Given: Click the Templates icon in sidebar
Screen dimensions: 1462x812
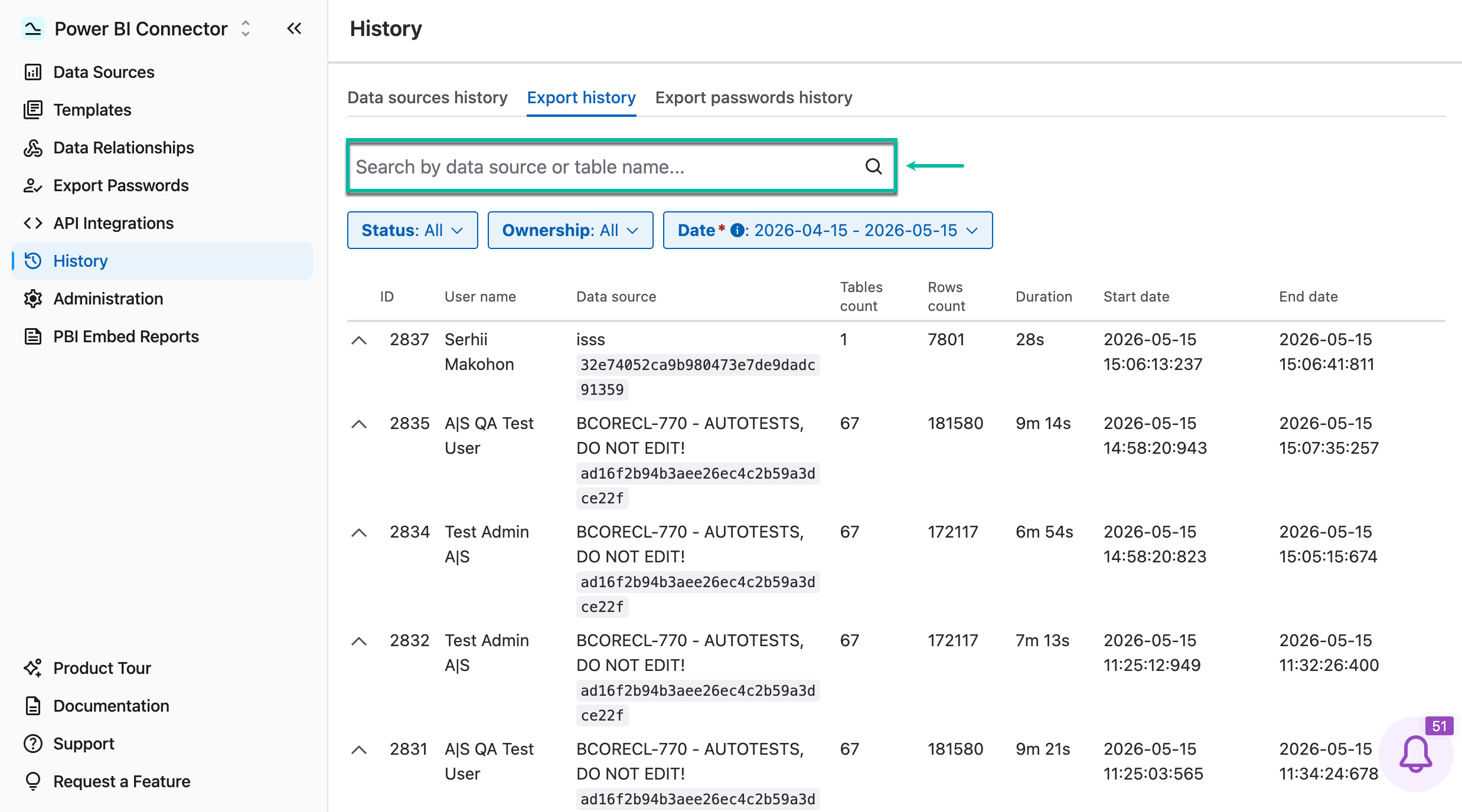Looking at the screenshot, I should pos(33,110).
